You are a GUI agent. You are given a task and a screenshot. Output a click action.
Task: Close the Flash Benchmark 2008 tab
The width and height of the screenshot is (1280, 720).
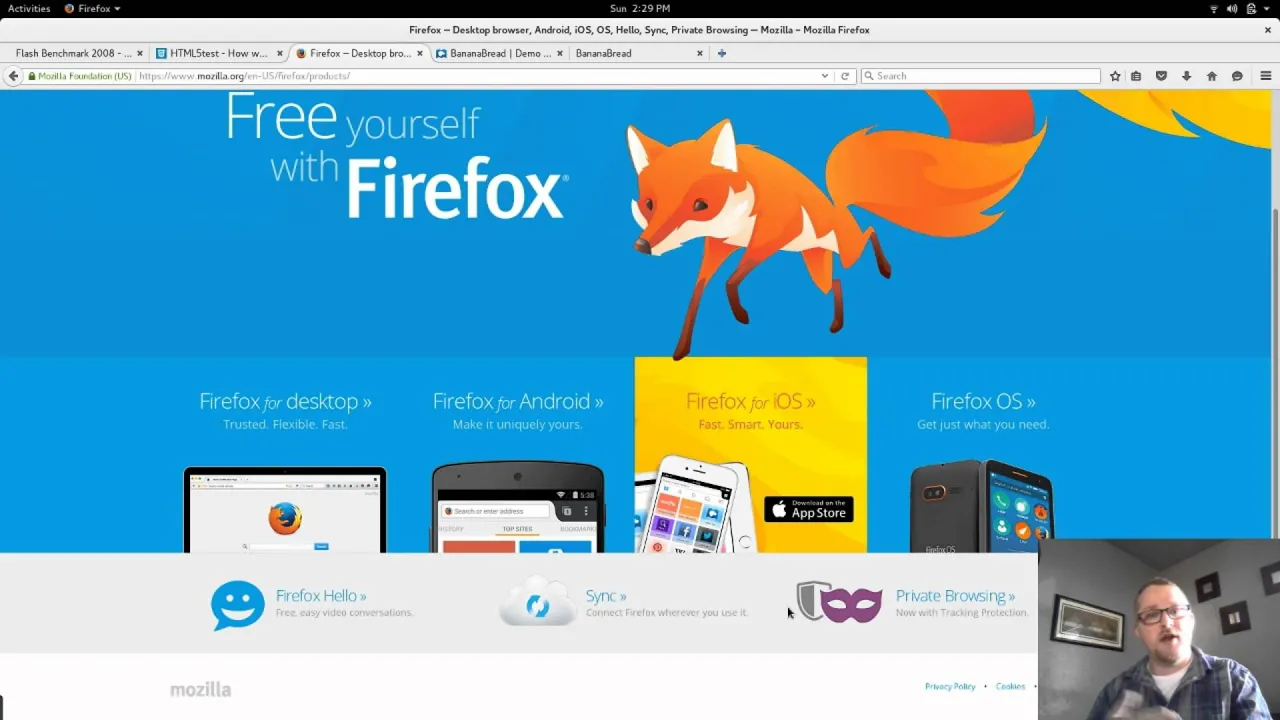coord(140,53)
